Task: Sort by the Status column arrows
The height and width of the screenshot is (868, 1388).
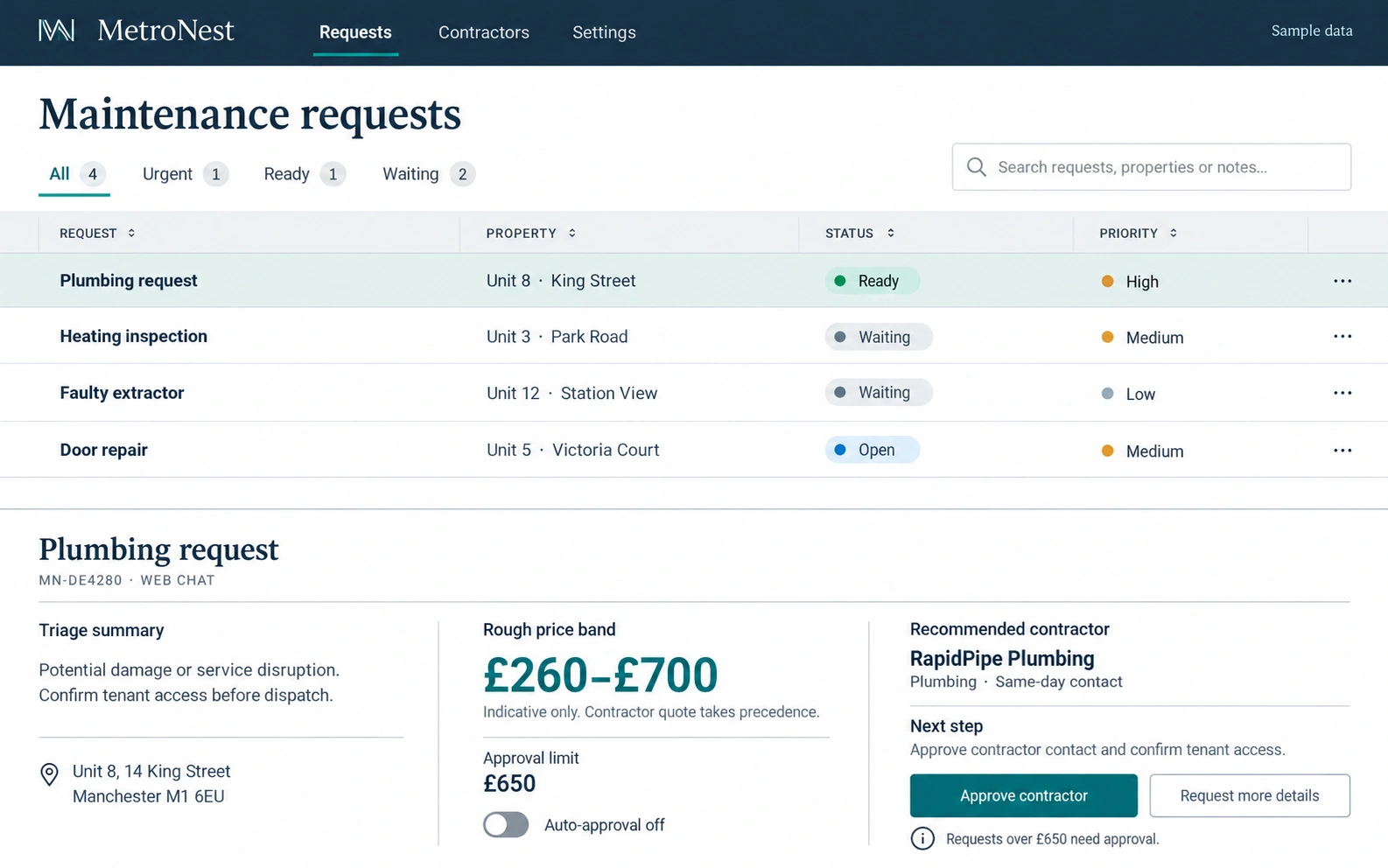Action: (x=891, y=234)
